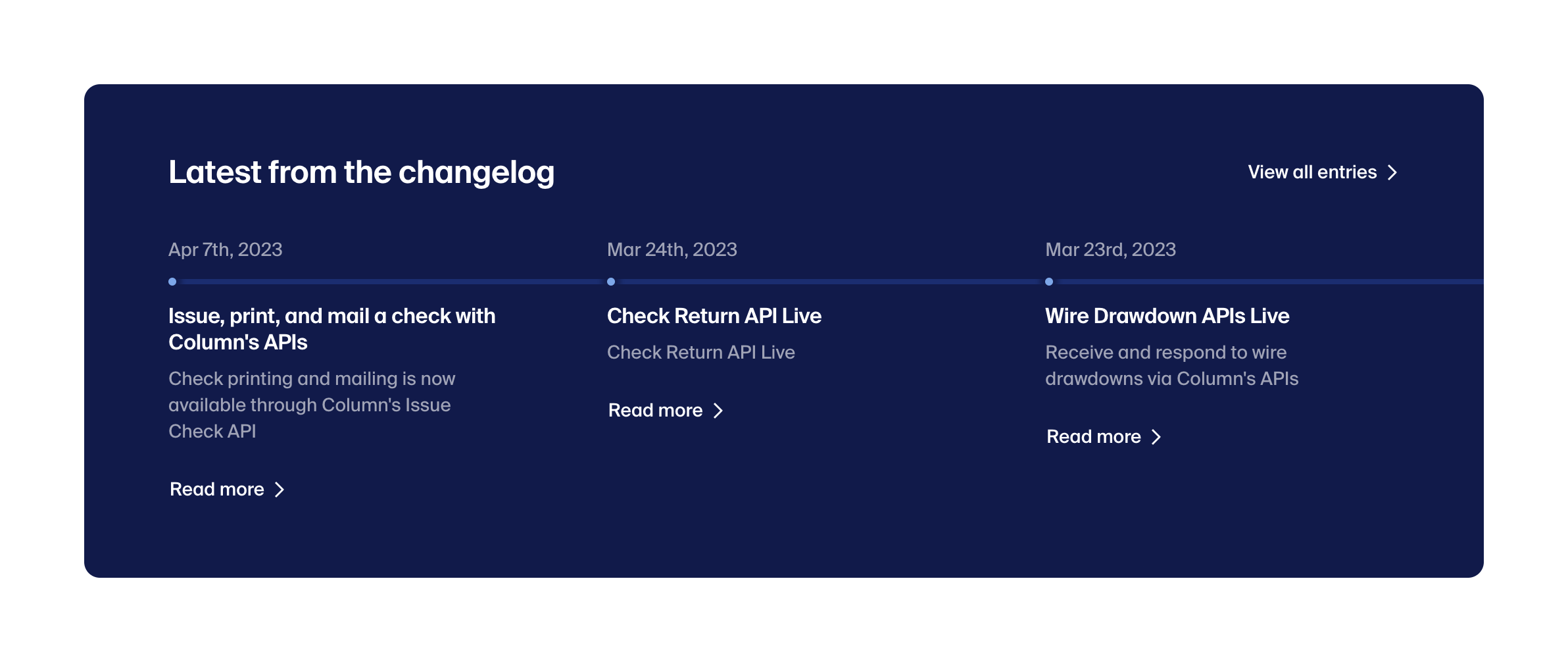Read more about Wire Drawdown APIs Live

pos(1093,437)
